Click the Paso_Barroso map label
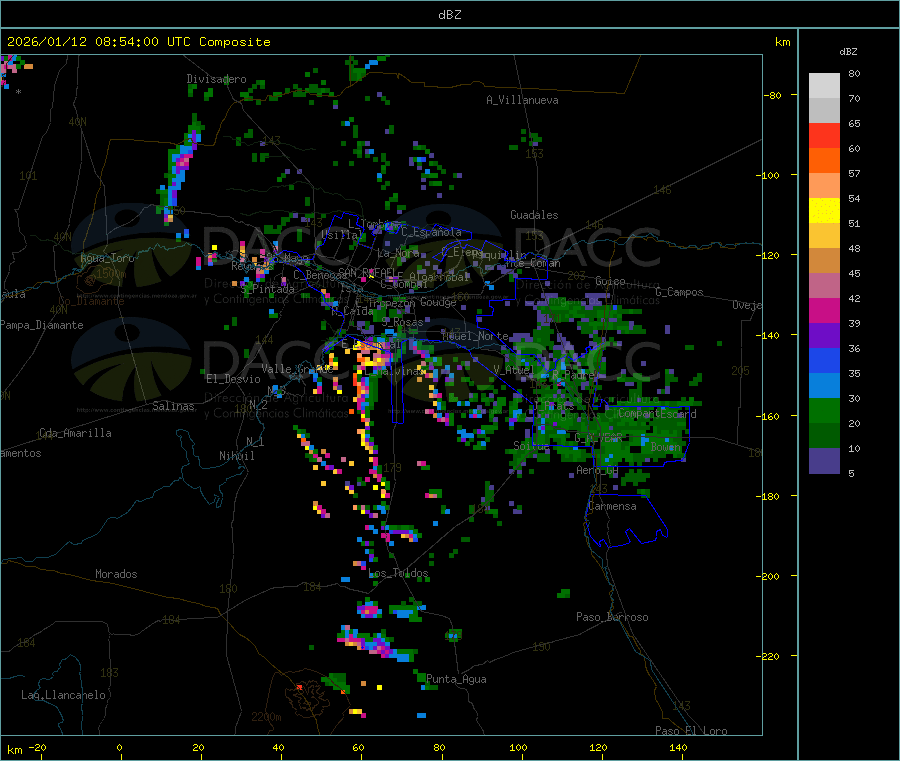Screen dimensions: 900x761 [612, 617]
